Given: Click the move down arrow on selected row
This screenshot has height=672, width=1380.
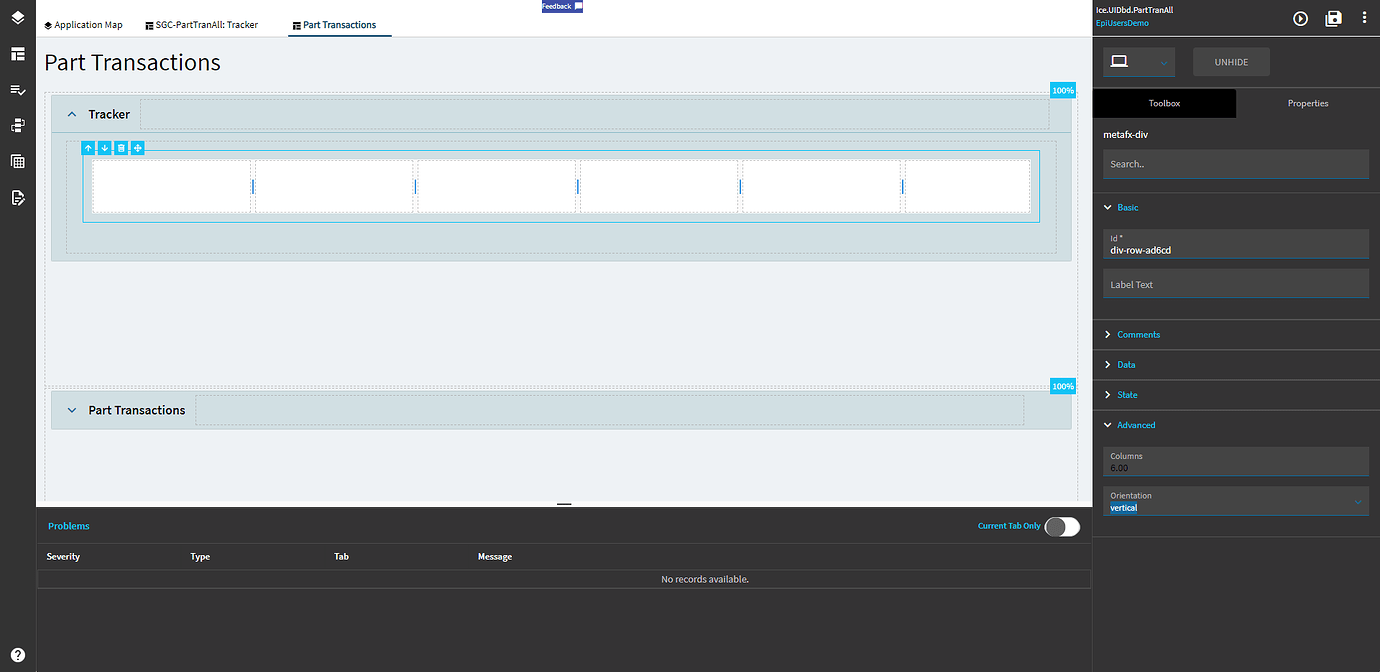Looking at the screenshot, I should click(104, 148).
